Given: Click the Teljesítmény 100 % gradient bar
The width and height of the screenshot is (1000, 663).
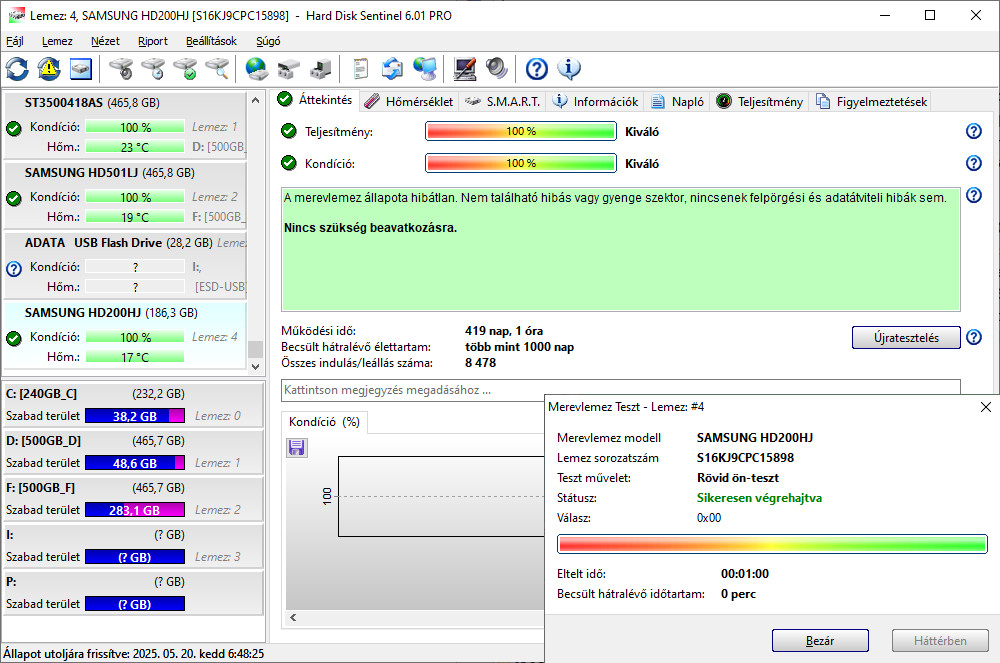Looking at the screenshot, I should (520, 131).
